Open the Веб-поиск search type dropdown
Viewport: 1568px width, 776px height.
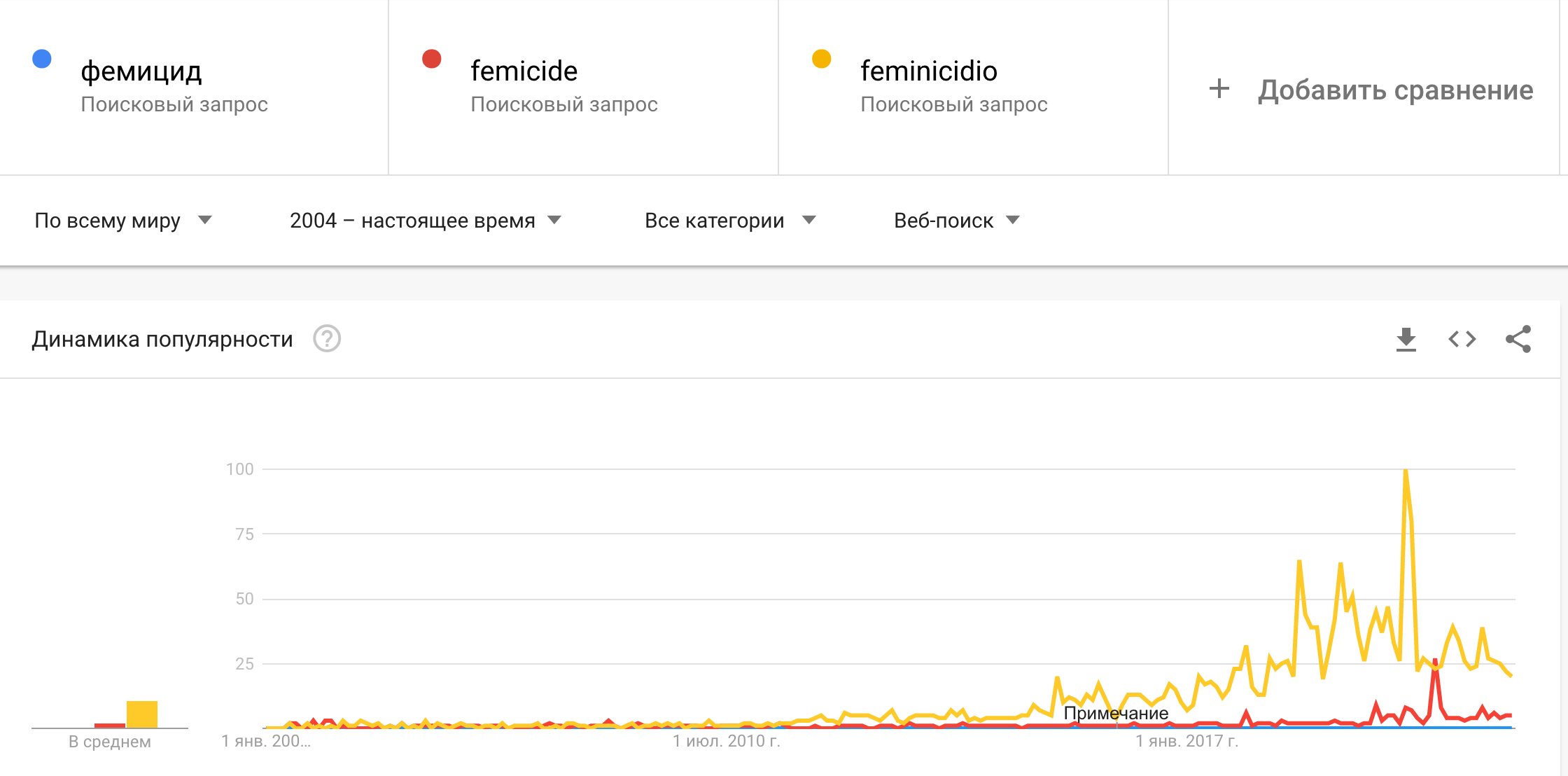point(957,221)
